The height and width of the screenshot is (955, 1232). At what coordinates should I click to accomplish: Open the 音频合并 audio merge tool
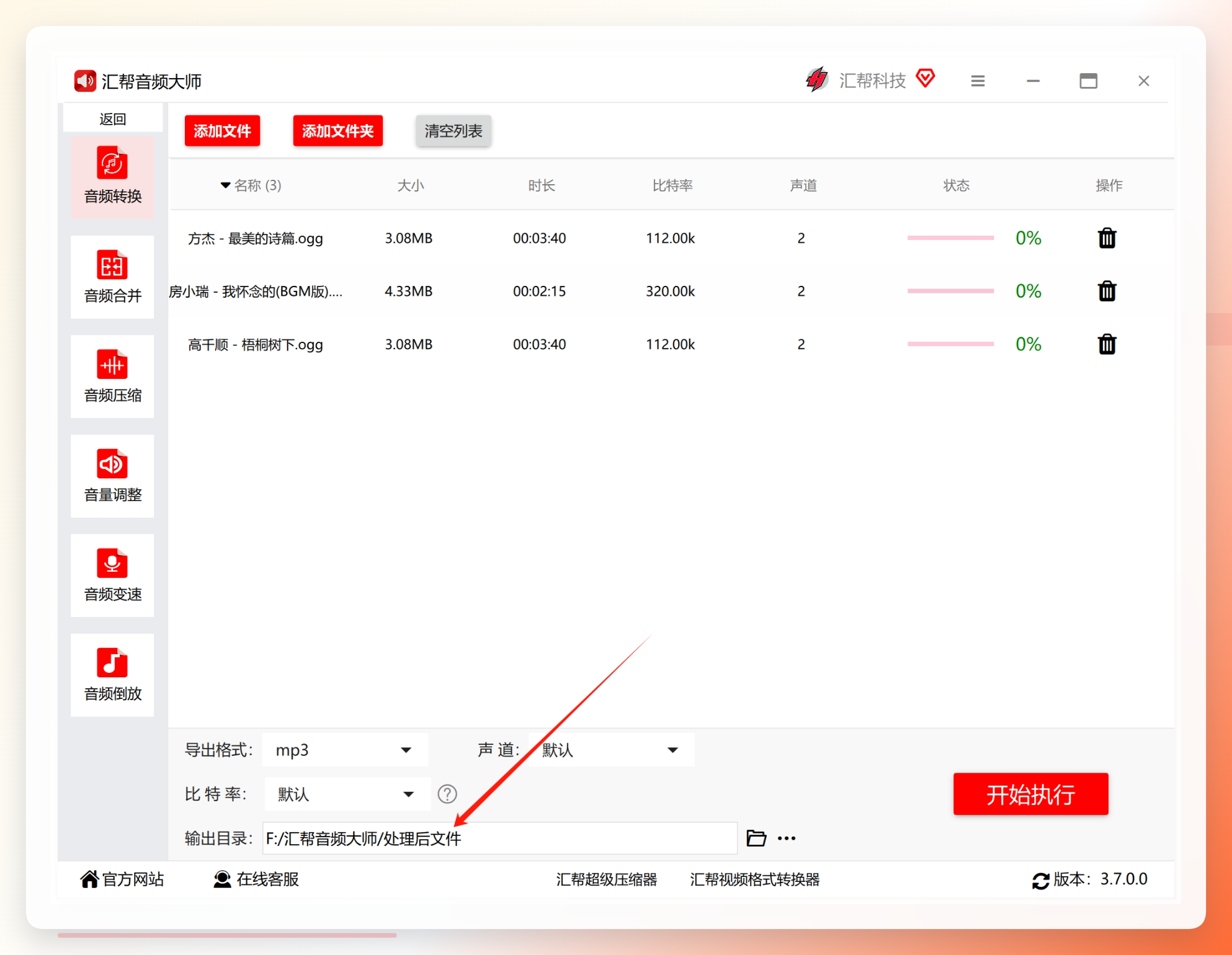click(x=112, y=277)
